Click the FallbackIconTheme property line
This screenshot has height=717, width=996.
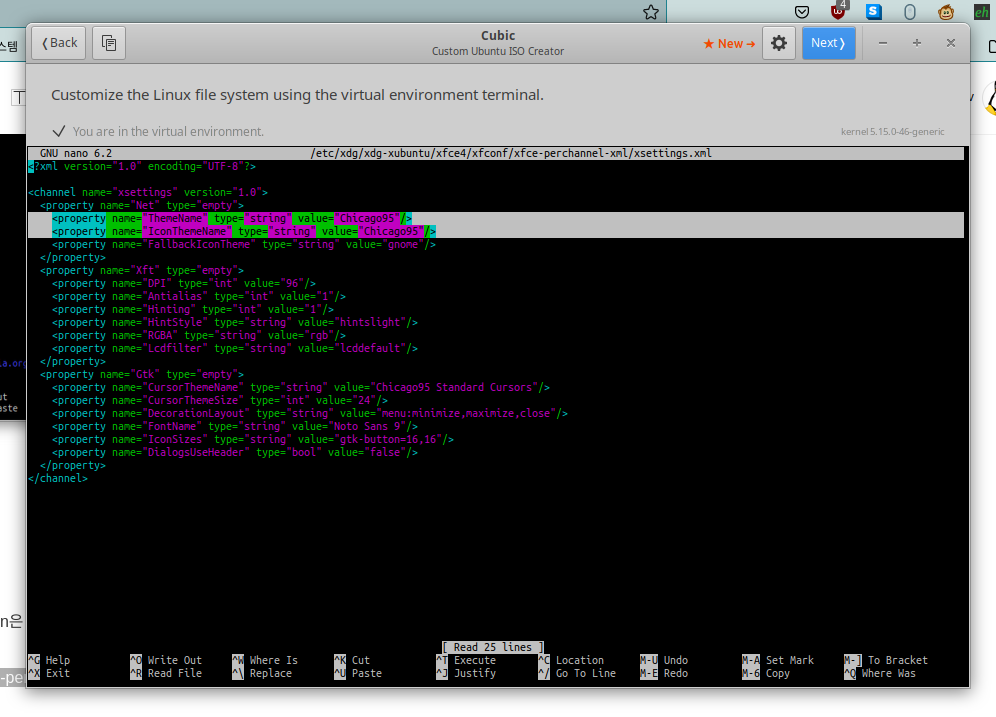(244, 245)
